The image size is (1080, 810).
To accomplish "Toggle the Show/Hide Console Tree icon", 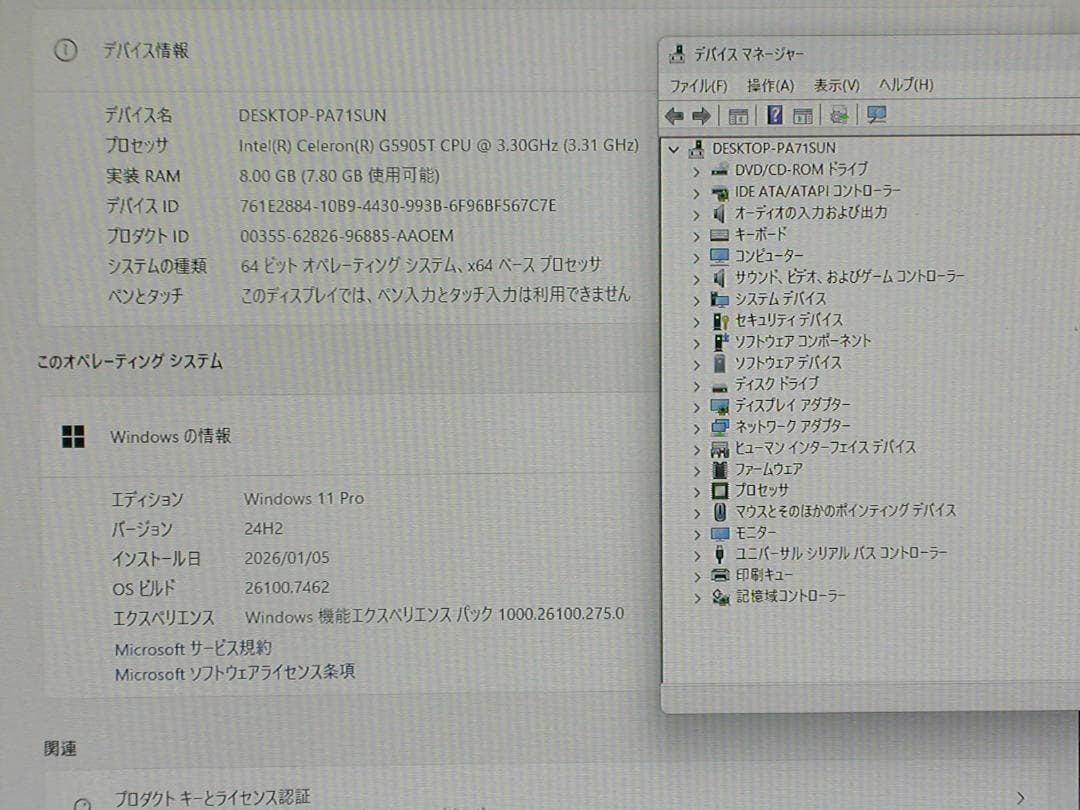I will 737,115.
